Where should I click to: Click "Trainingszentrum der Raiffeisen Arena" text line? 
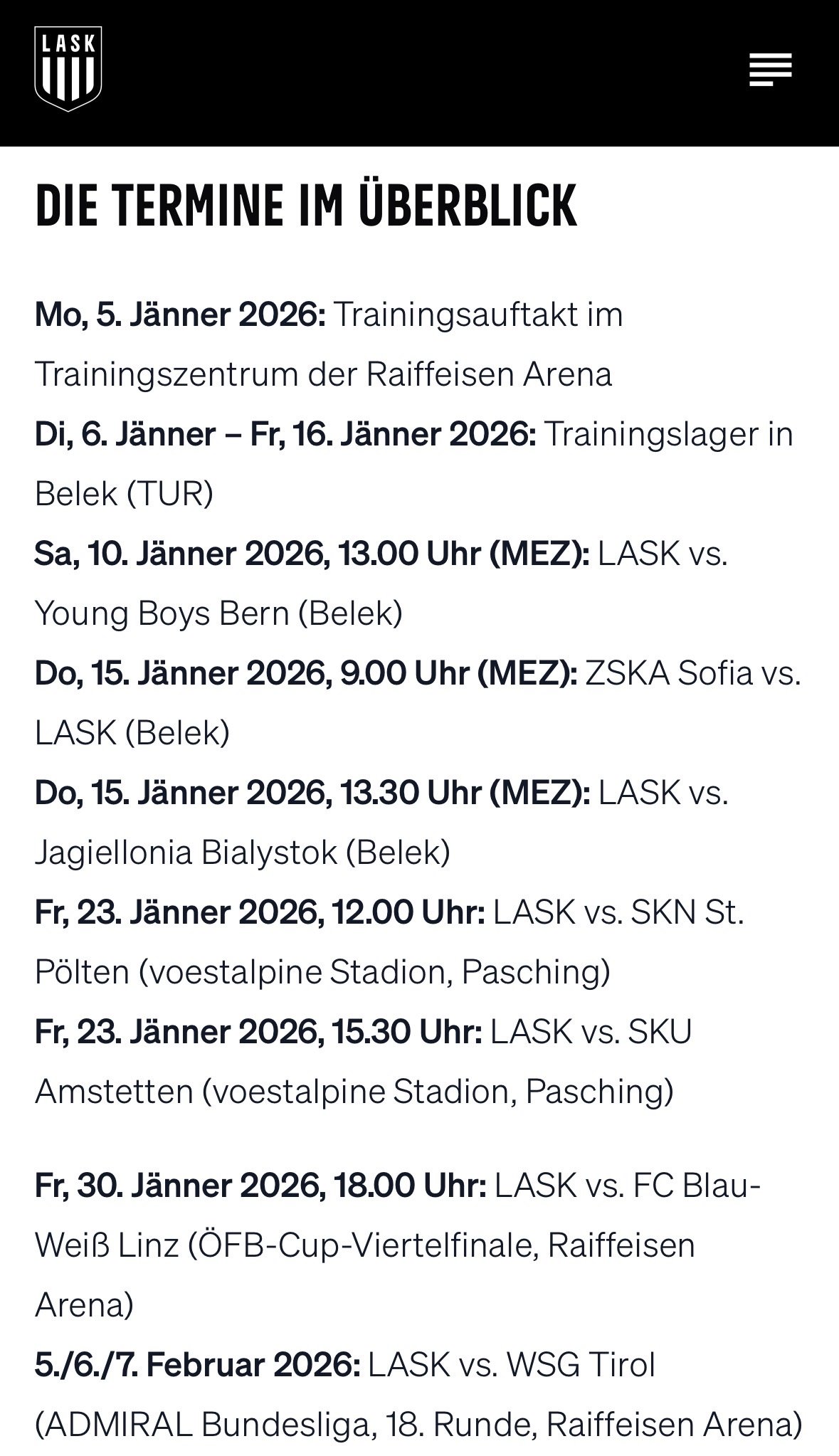click(x=323, y=374)
